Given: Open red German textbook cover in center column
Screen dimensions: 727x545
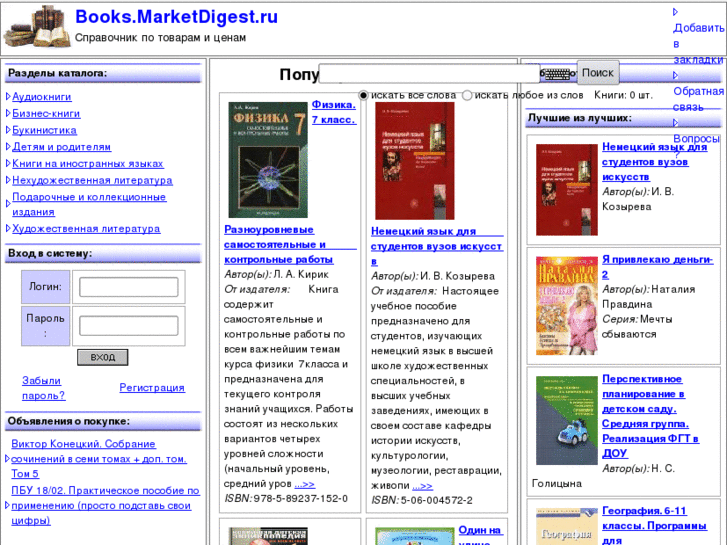Looking at the screenshot, I should [415, 161].
